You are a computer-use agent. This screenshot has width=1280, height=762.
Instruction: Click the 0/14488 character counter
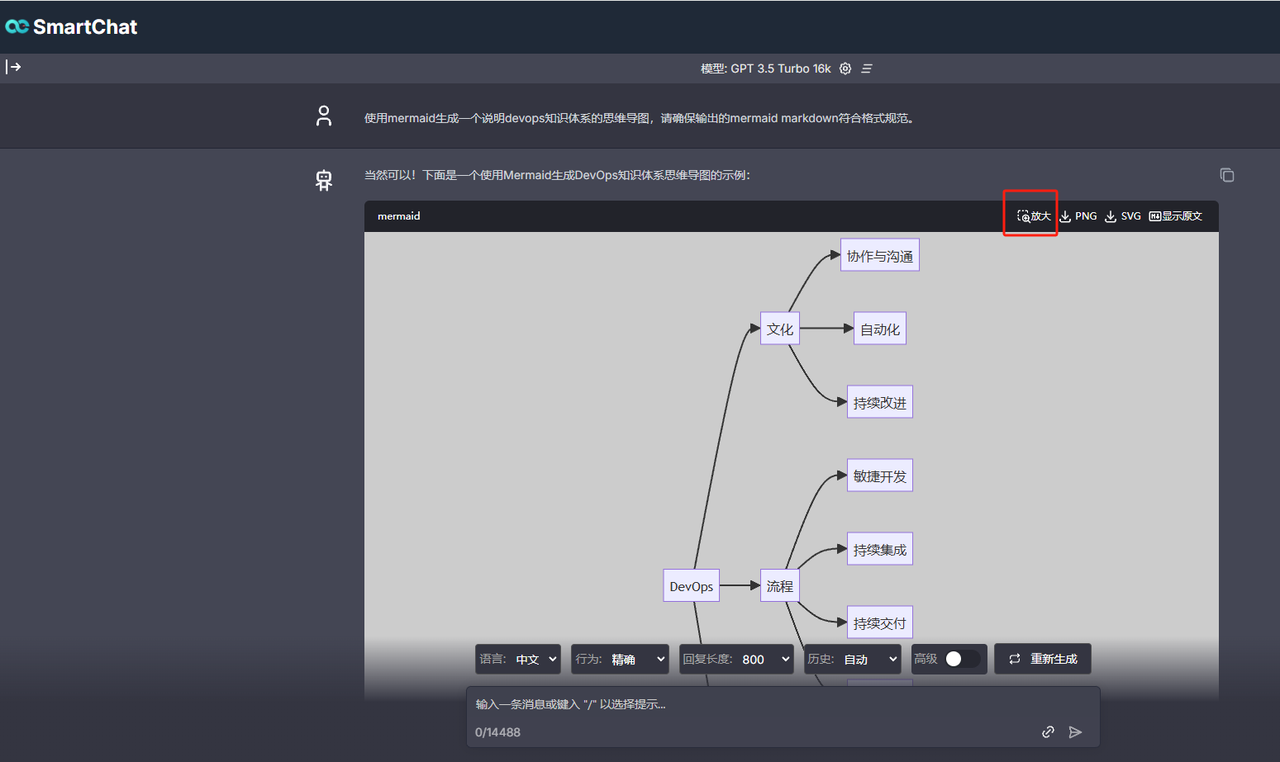(x=498, y=732)
